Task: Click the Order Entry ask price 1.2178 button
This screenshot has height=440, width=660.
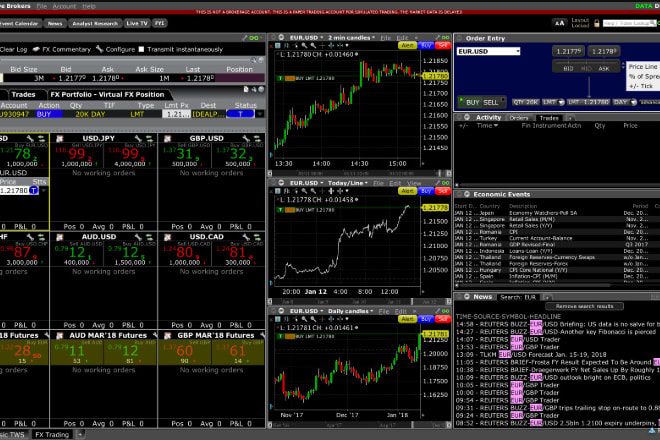Action: (x=604, y=51)
